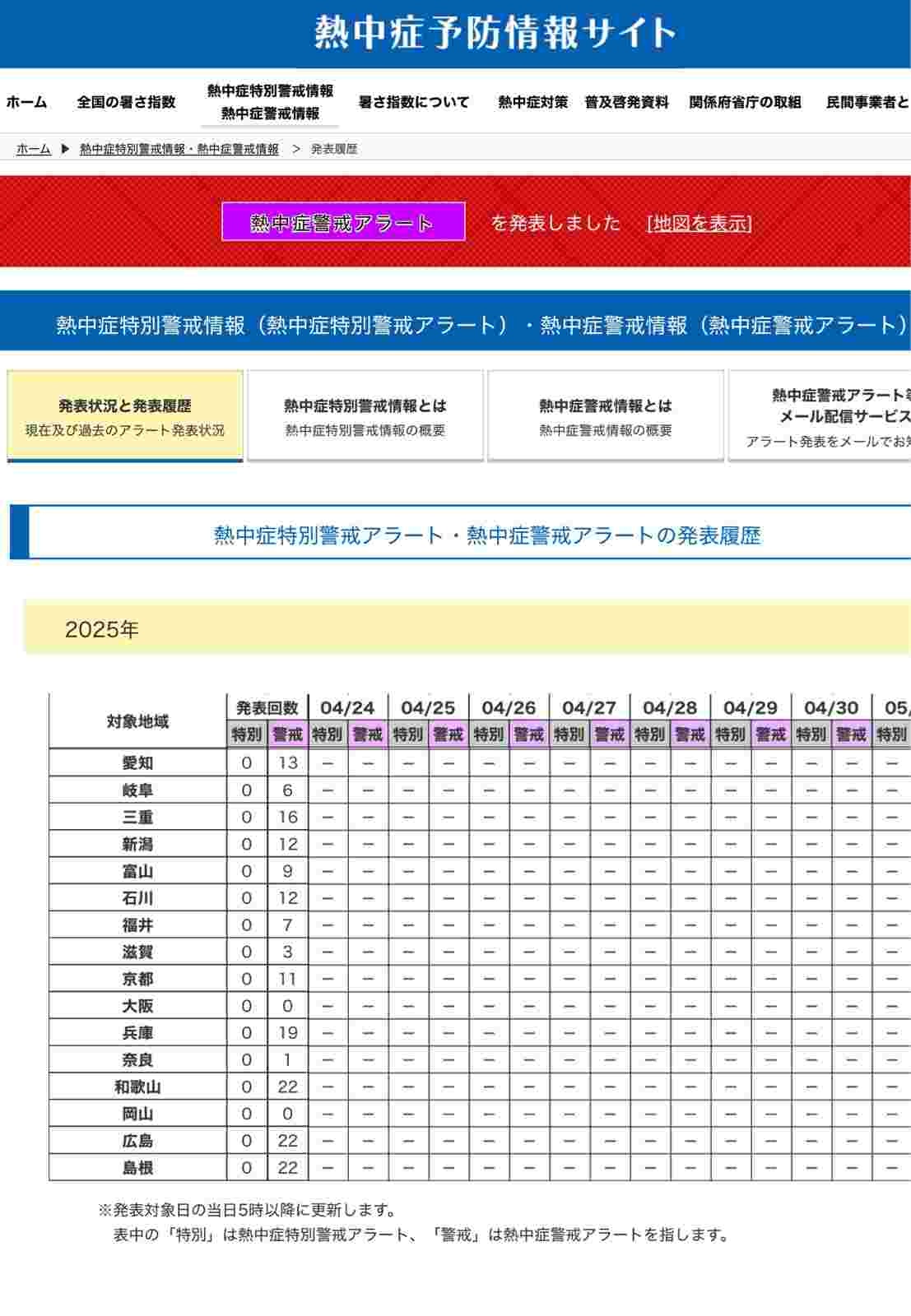Select 熱中症特別警戒情報 熱中症警戒情報 nav item
911x1316 pixels.
pos(270,102)
